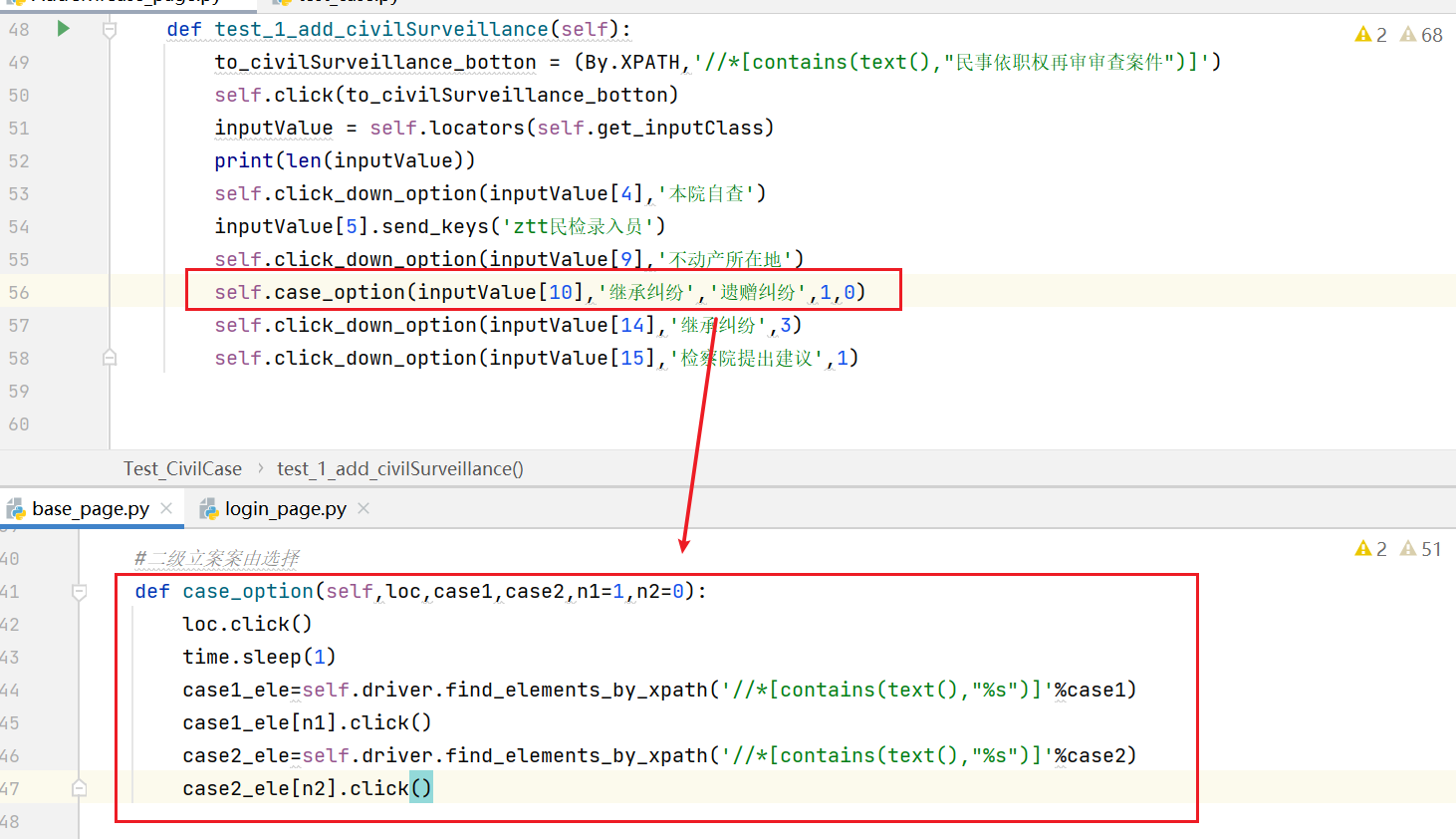Screen dimensions: 1456x839
Task: Run test_1_add_civilSurveillance via green gutter arrow
Action: coord(64,29)
